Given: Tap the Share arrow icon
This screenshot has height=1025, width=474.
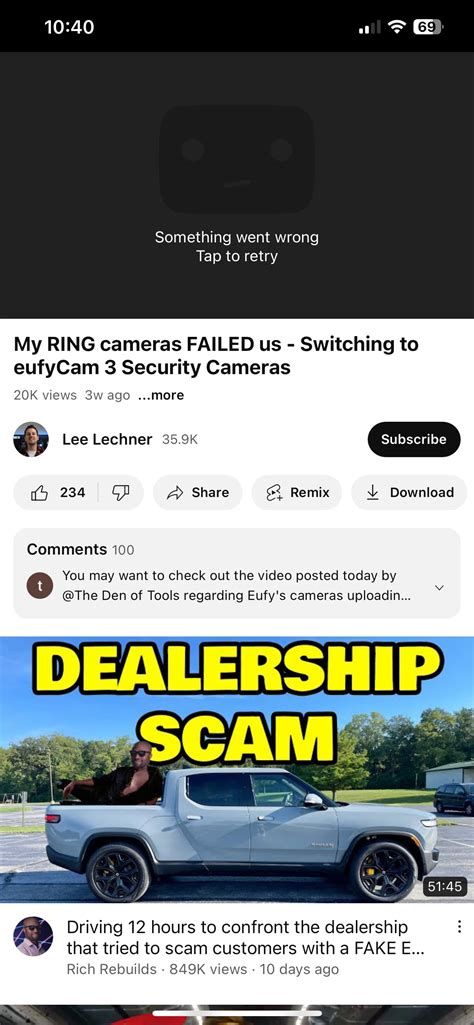Looking at the screenshot, I should pyautogui.click(x=175, y=493).
